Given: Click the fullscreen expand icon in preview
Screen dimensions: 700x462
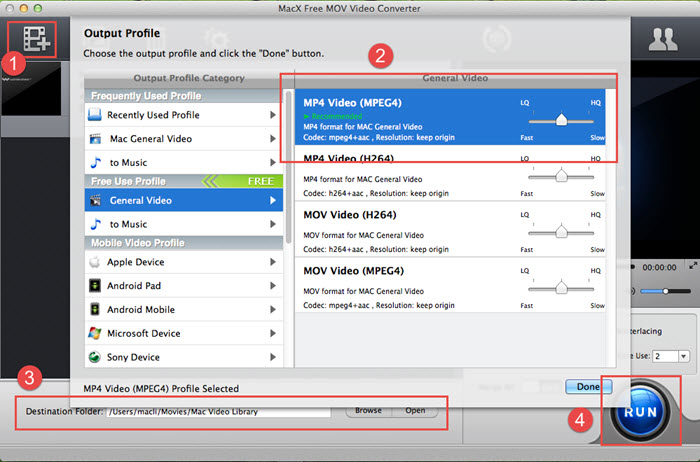Looking at the screenshot, I should pos(692,266).
